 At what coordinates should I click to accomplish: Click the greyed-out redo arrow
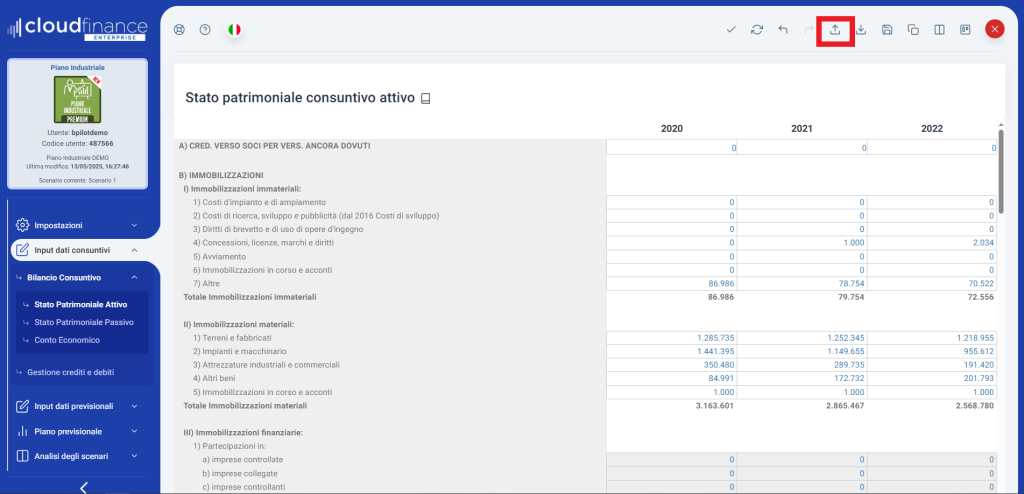coord(809,29)
